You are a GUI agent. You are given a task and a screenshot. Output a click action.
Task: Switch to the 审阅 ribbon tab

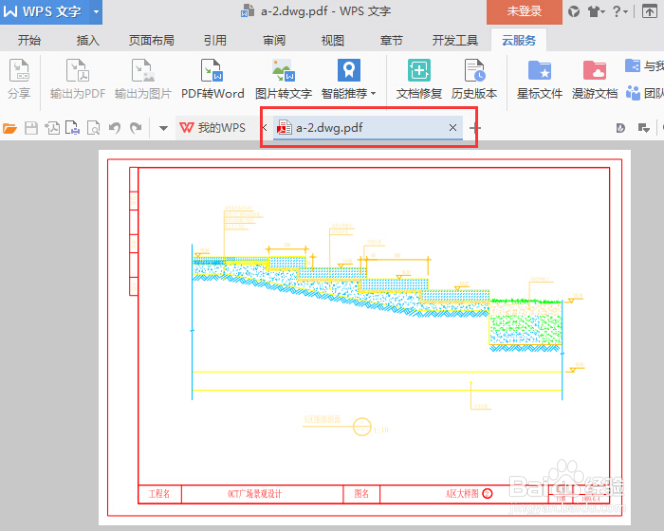tap(274, 41)
